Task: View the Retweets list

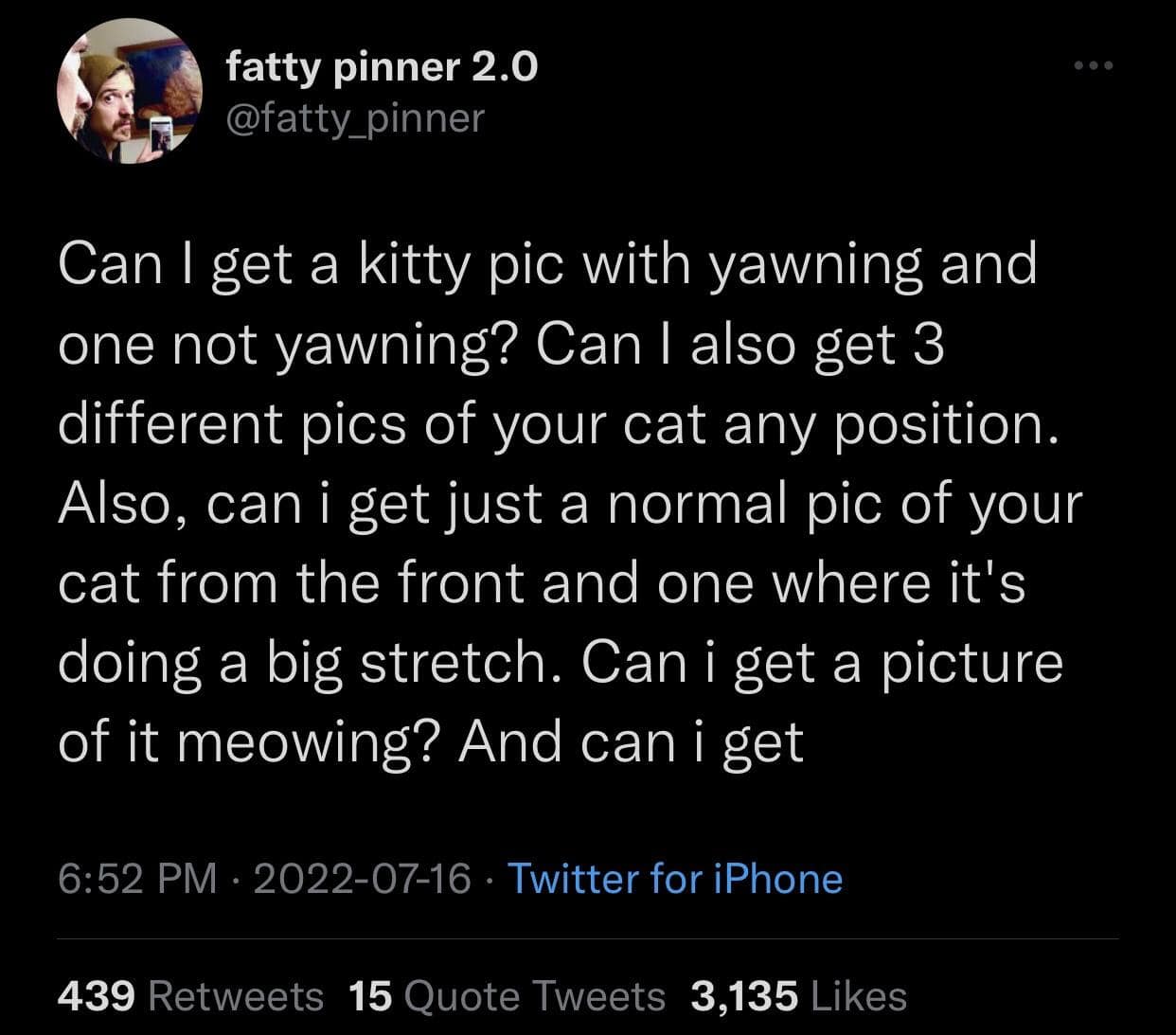Action: (x=237, y=996)
